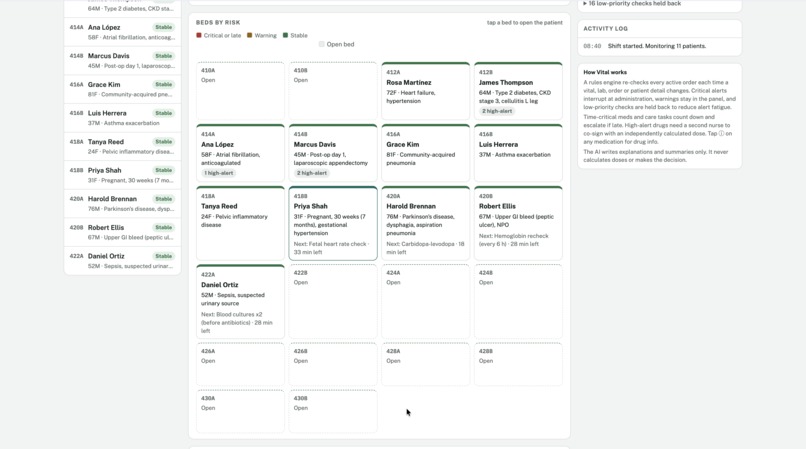Open Harold Brennan in the patient list
Image resolution: width=806 pixels, height=449 pixels.
coord(122,204)
